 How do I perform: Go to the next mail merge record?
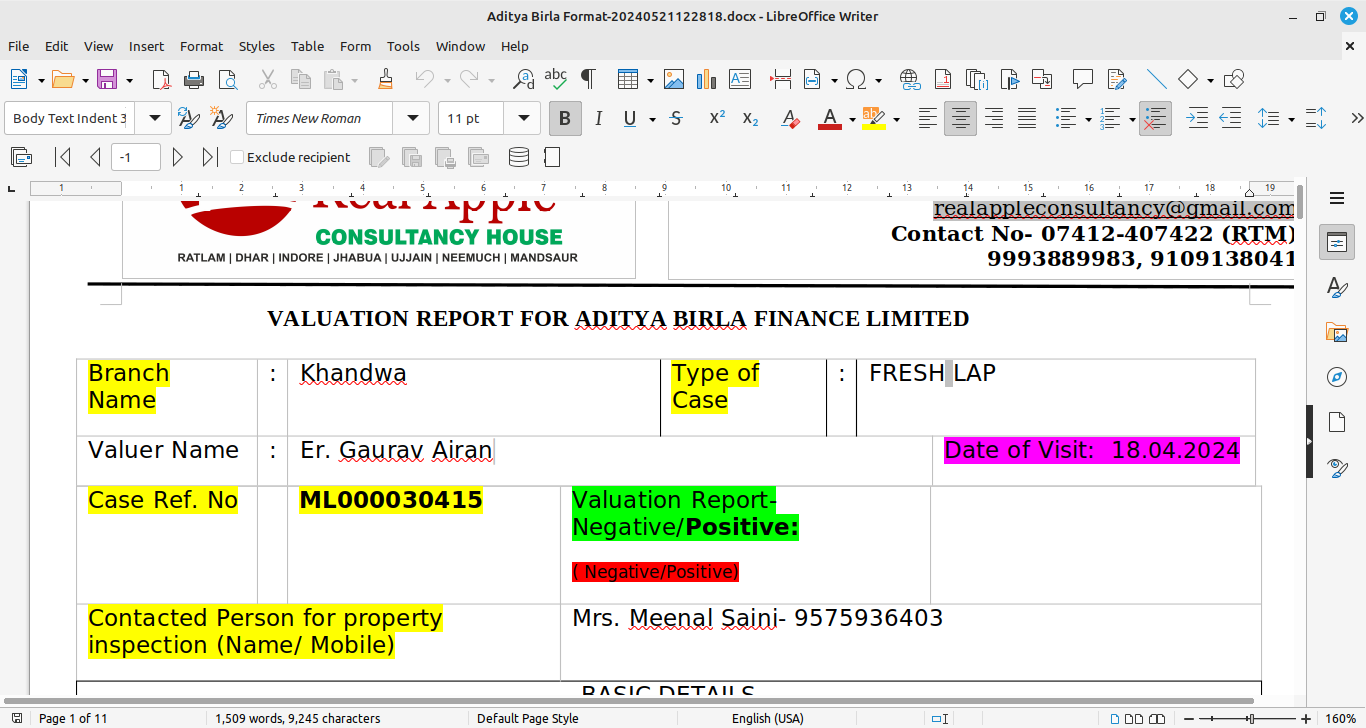coord(178,157)
